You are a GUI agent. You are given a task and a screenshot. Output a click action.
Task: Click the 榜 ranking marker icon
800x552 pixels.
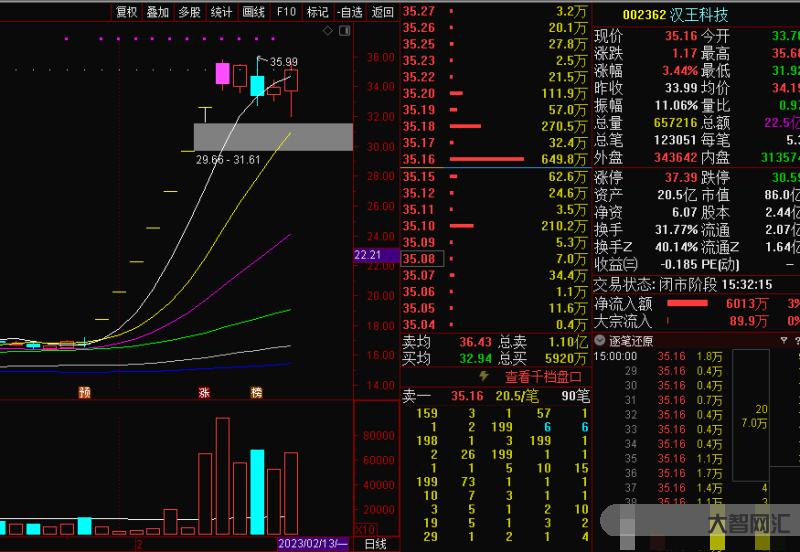(x=256, y=393)
